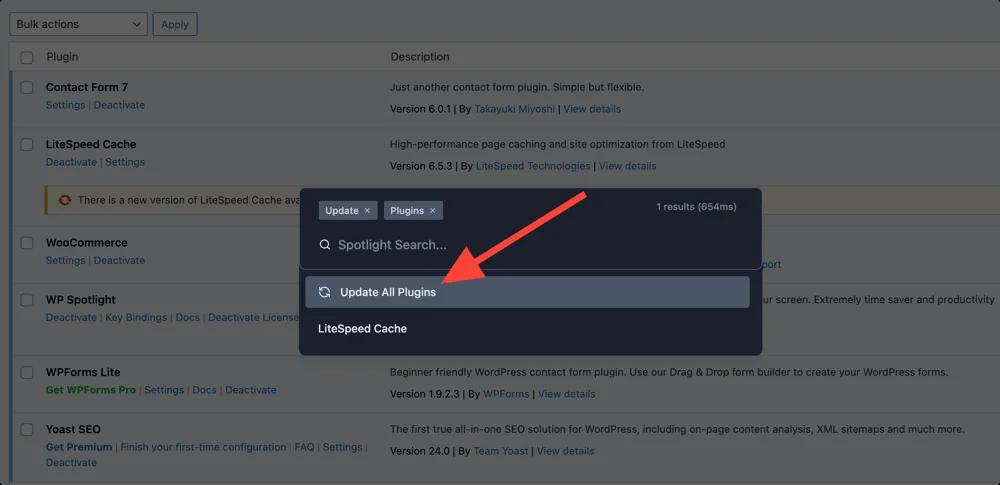This screenshot has height=485, width=1000.
Task: Open LiteSpeed Cache Settings link
Action: click(x=125, y=162)
